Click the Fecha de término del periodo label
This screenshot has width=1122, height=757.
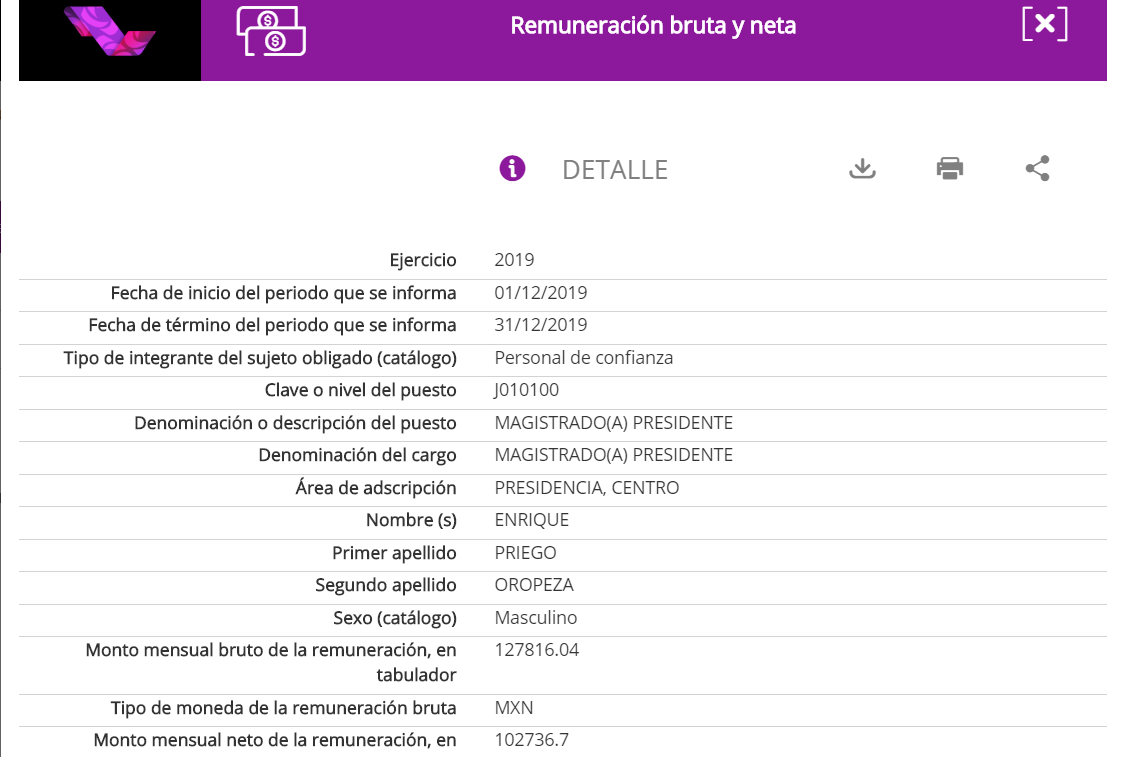tap(272, 326)
